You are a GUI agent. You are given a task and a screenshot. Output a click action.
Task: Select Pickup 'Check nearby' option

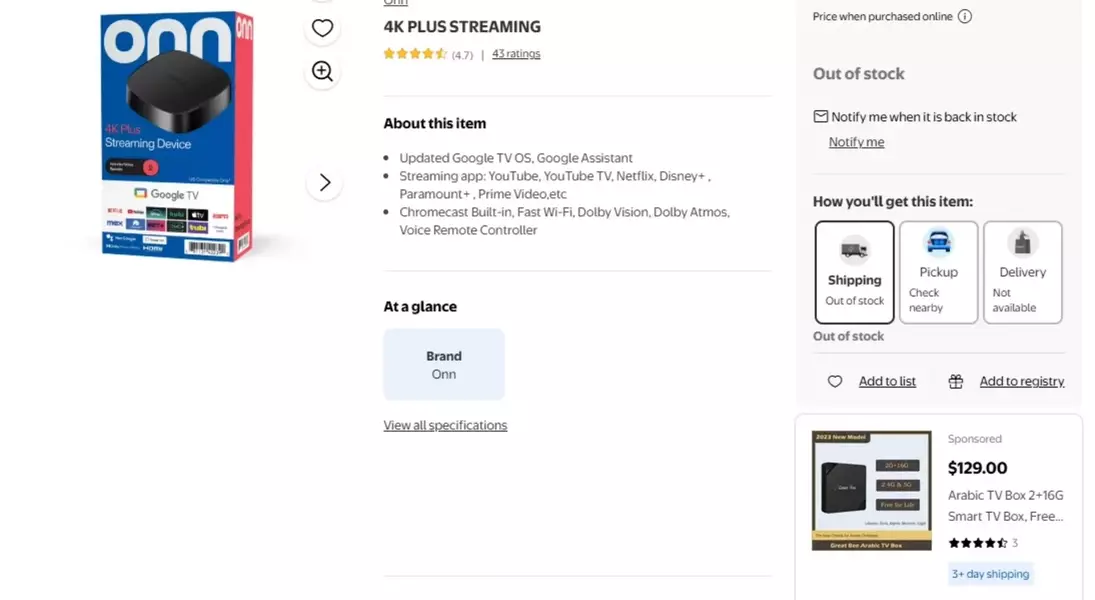[x=938, y=272]
